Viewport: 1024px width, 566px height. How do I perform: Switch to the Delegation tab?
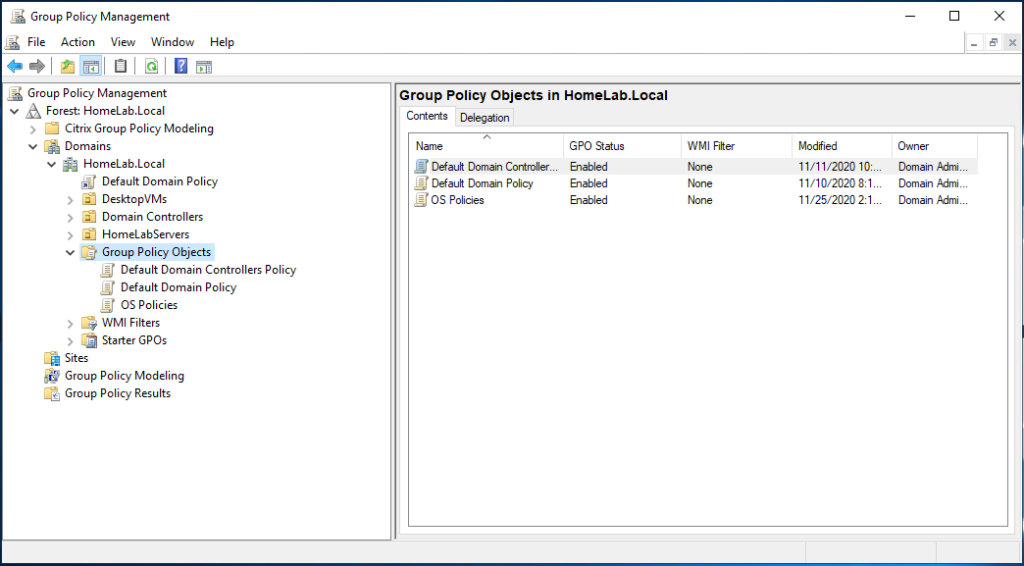coord(485,118)
